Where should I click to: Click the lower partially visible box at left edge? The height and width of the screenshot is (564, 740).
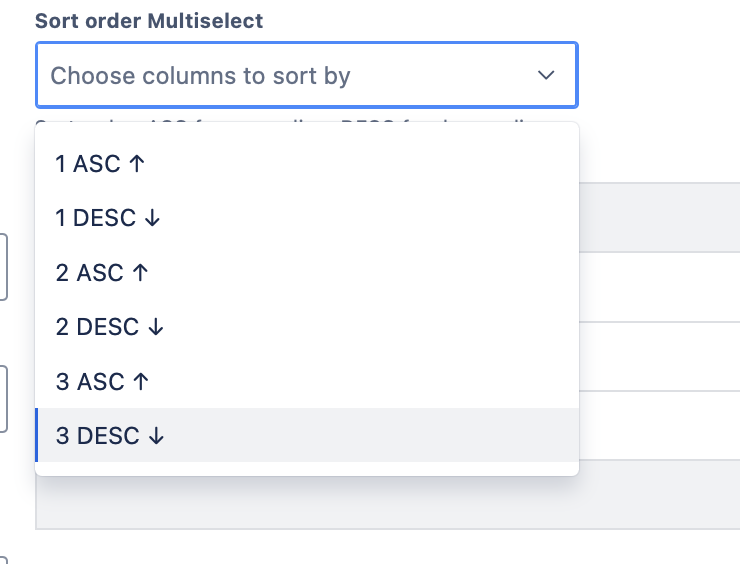4,398
